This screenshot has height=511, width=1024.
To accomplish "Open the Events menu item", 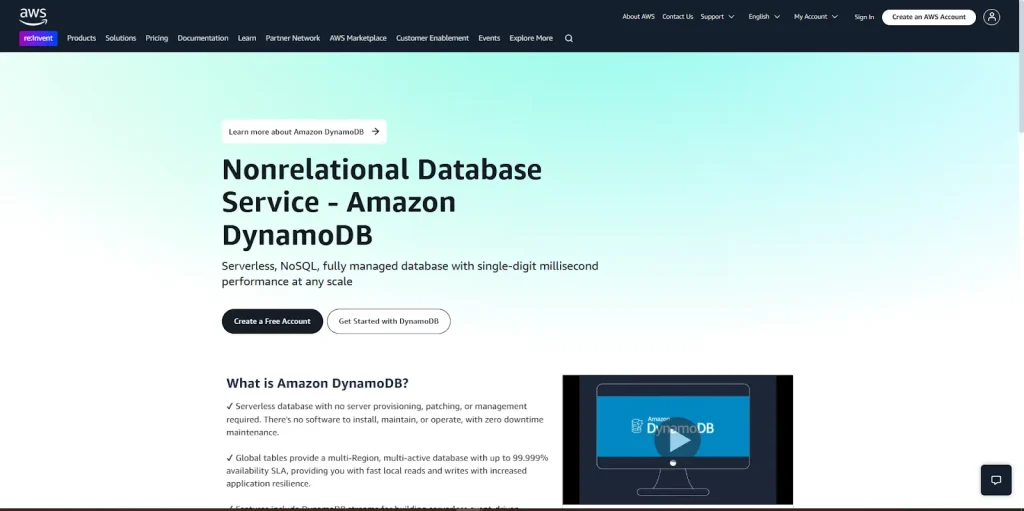I will pyautogui.click(x=489, y=39).
